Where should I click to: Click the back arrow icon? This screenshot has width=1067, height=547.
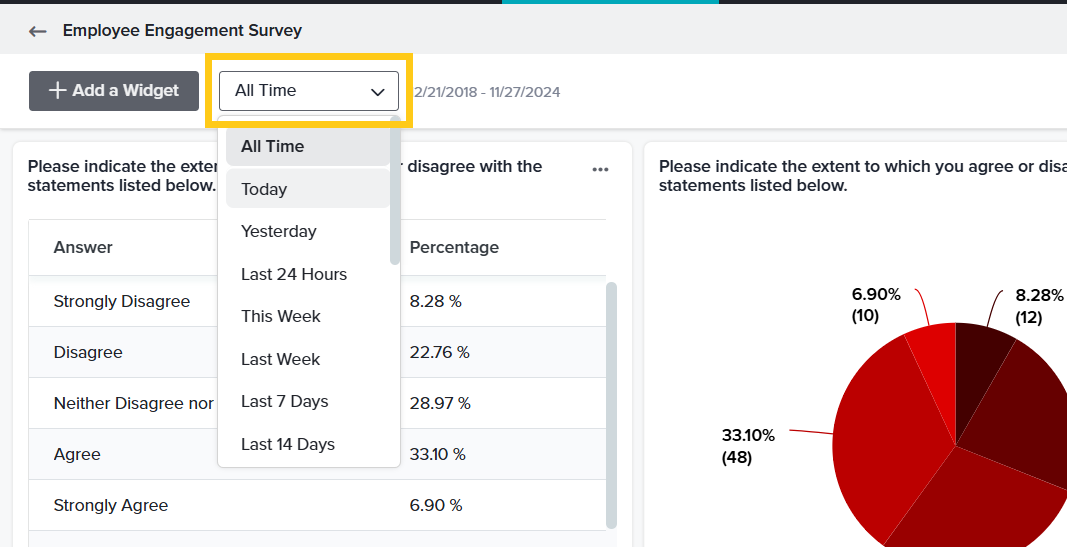[x=38, y=31]
